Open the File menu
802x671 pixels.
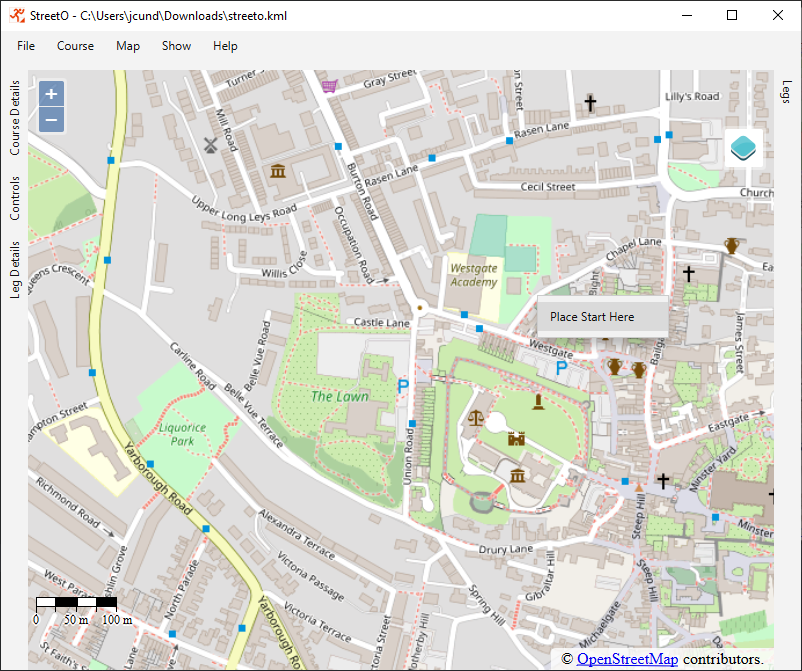(26, 46)
